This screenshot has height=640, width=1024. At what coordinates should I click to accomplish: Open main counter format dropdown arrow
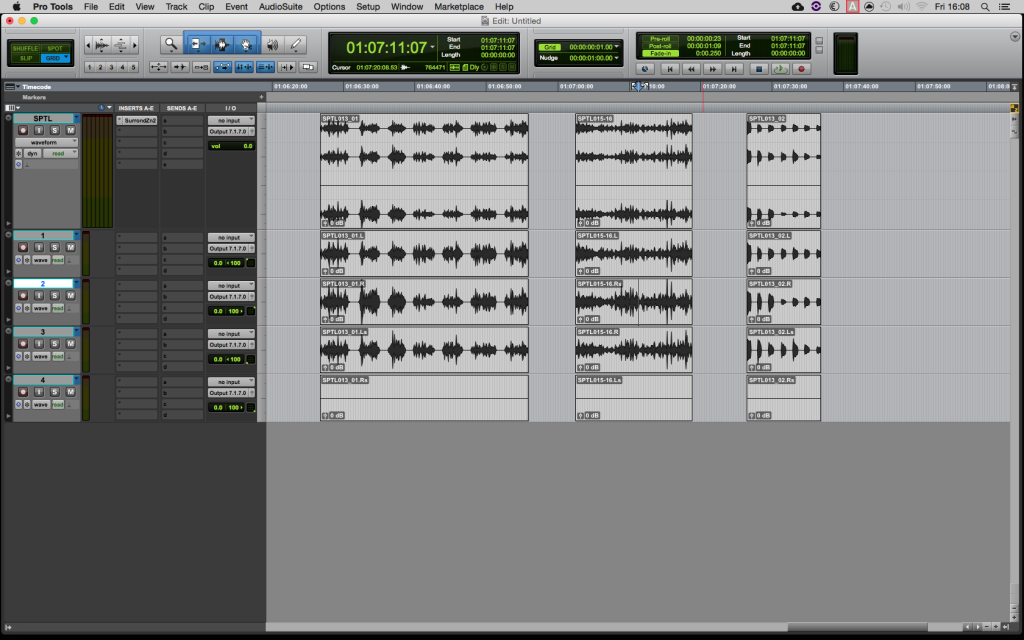(432, 48)
